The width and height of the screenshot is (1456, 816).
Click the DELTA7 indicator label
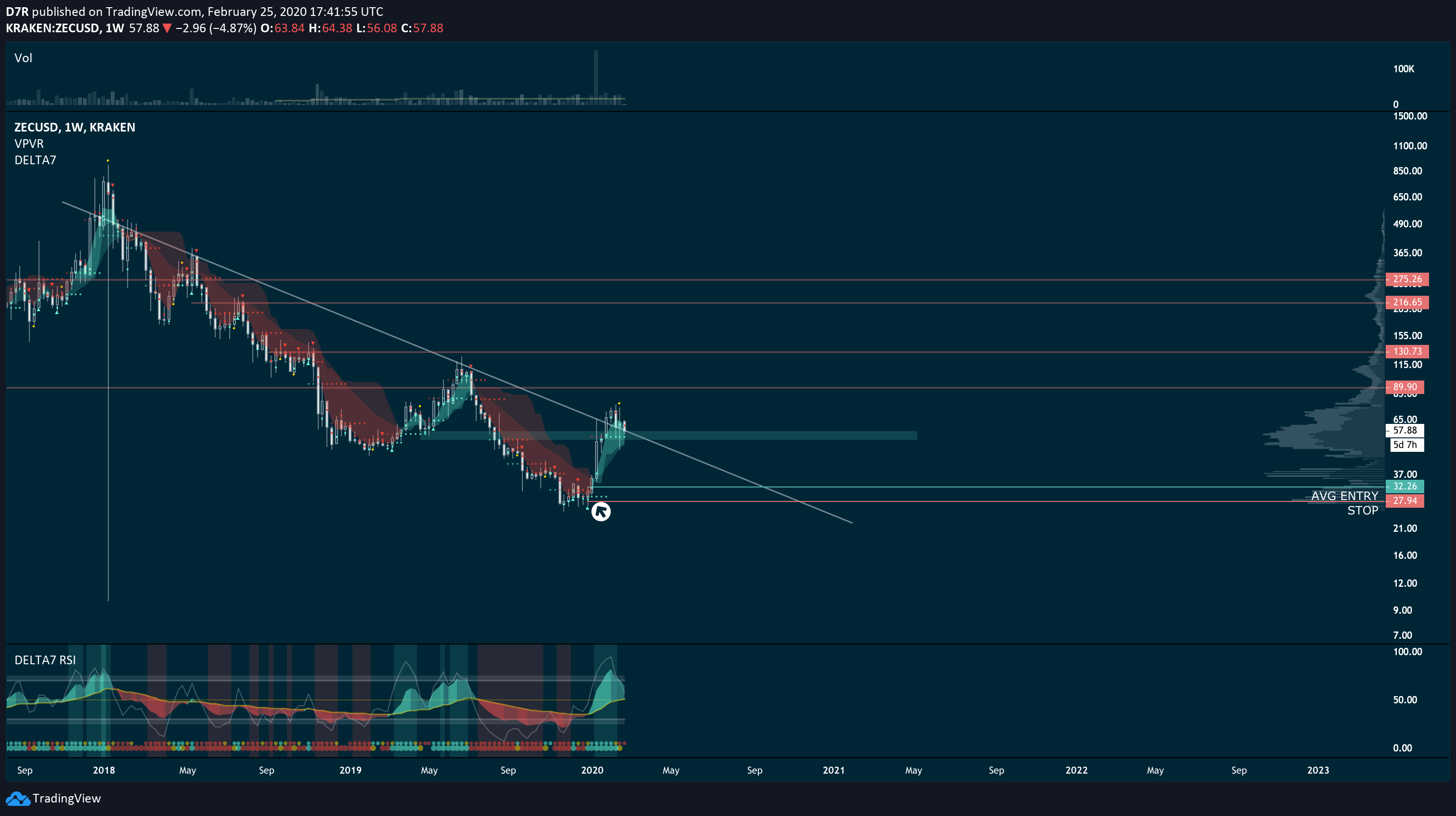point(35,160)
